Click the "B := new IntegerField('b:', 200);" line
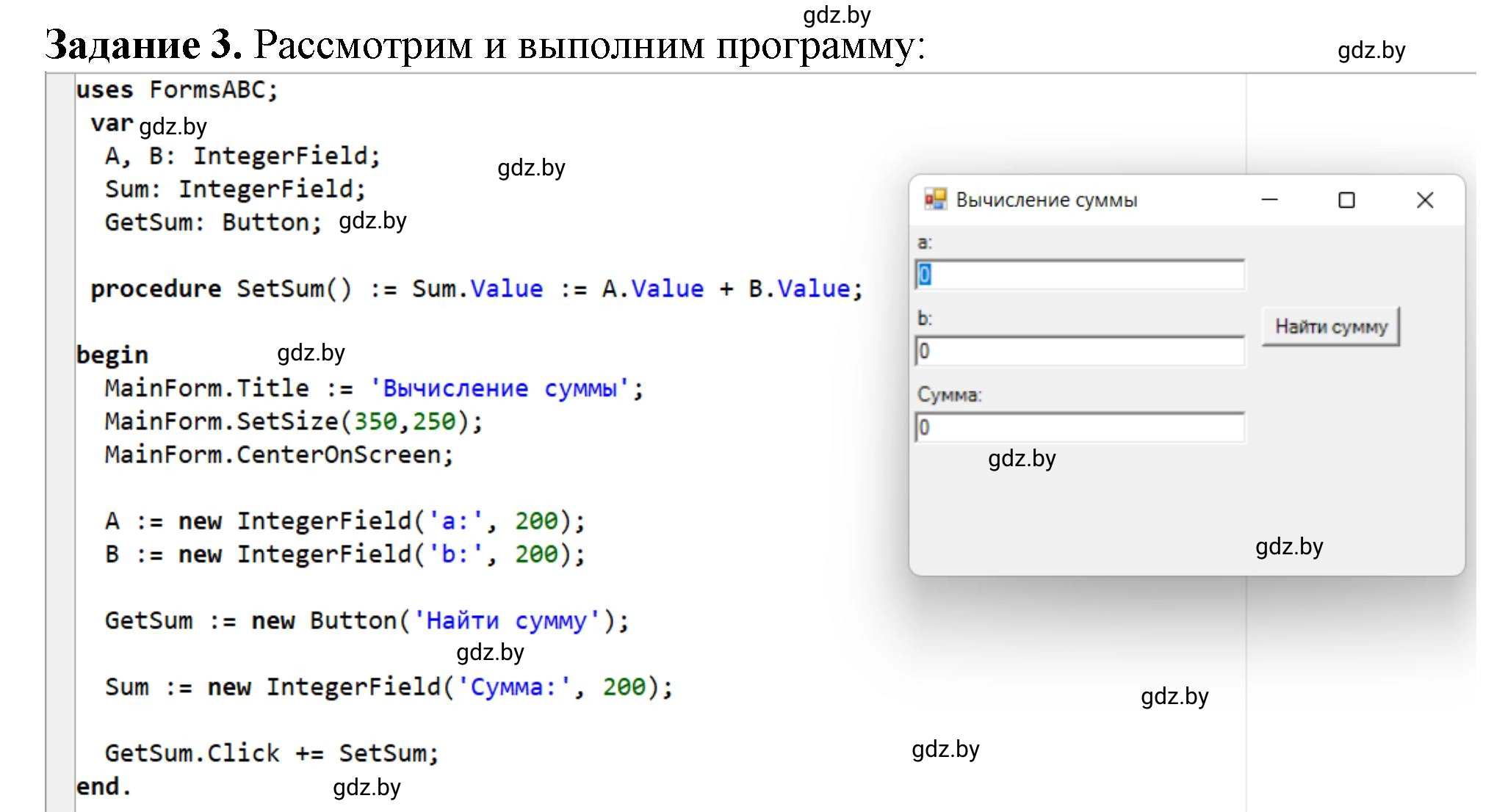The image size is (1494, 812). point(344,554)
